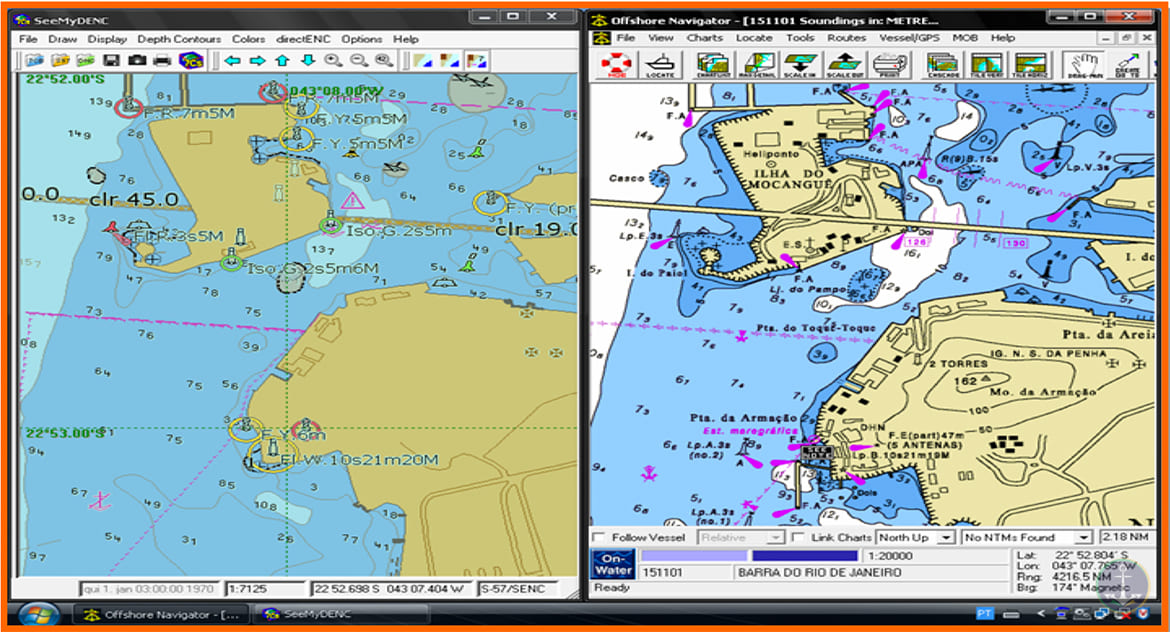Pan the SeeMyDENC chart down with the arrow
The width and height of the screenshot is (1170, 632).
[307, 60]
